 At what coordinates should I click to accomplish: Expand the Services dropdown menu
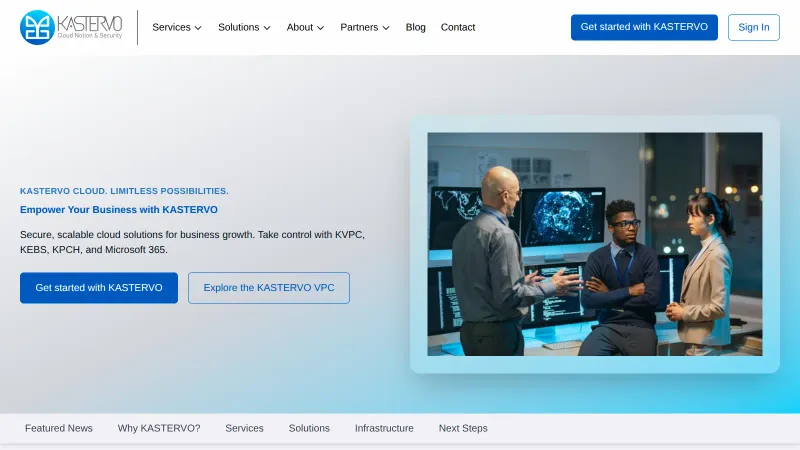click(176, 27)
